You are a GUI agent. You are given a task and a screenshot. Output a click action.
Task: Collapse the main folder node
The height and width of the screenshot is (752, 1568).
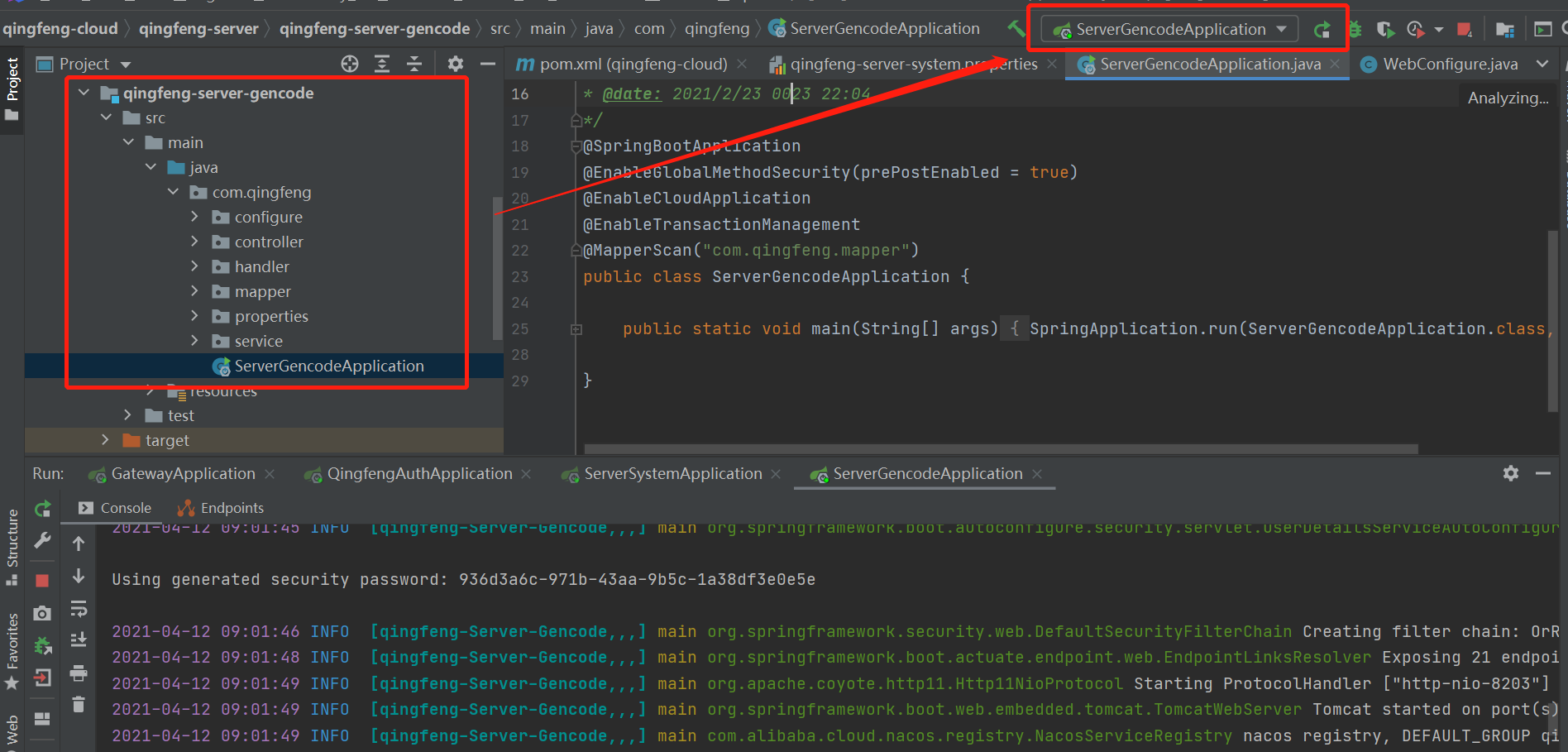[x=128, y=142]
